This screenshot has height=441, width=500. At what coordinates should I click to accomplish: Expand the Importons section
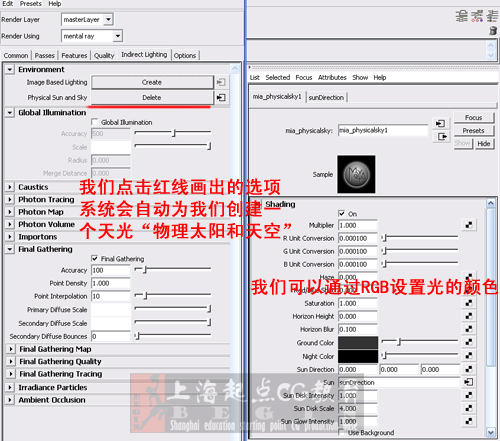(10, 237)
